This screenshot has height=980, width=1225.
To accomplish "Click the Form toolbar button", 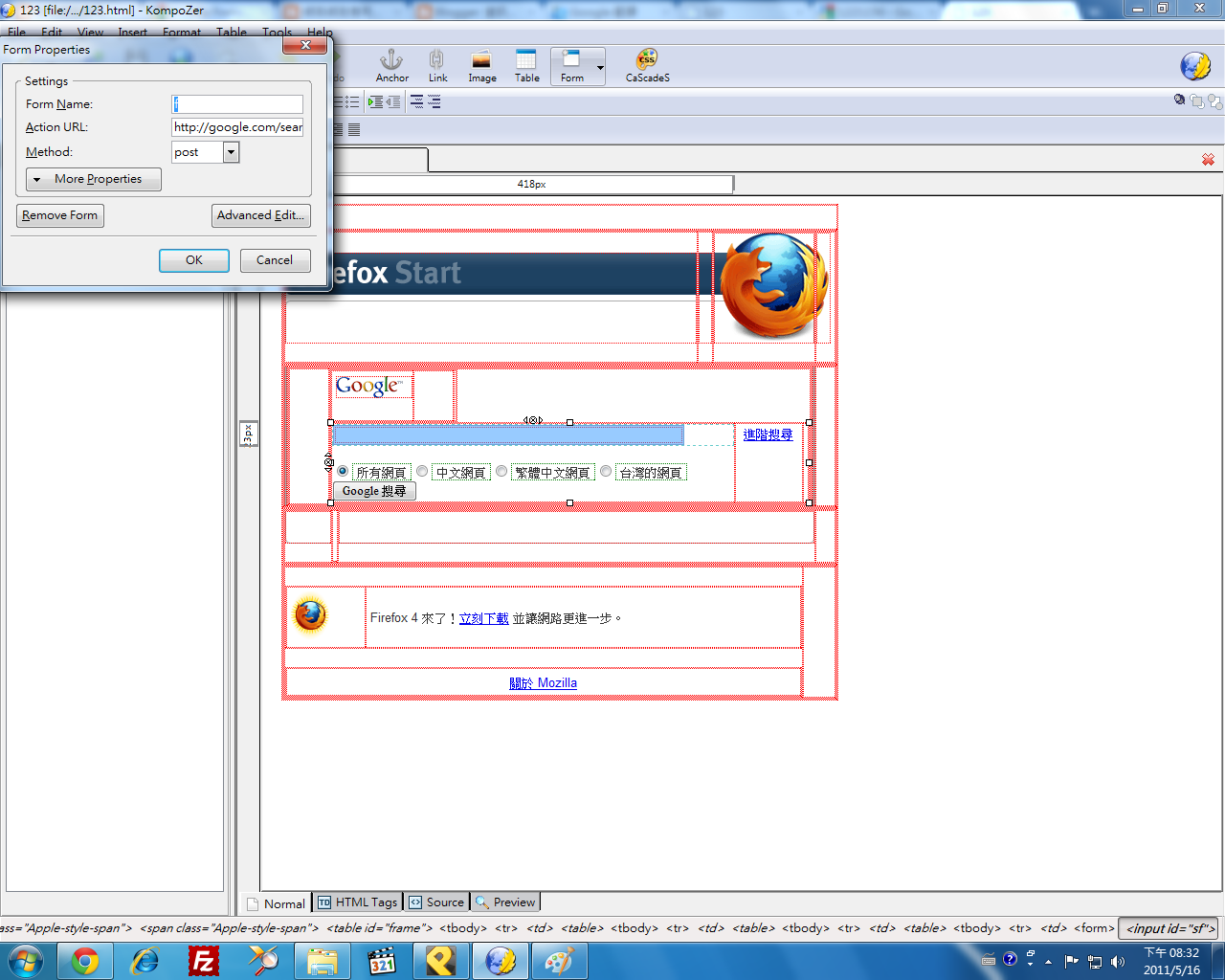I will point(571,66).
